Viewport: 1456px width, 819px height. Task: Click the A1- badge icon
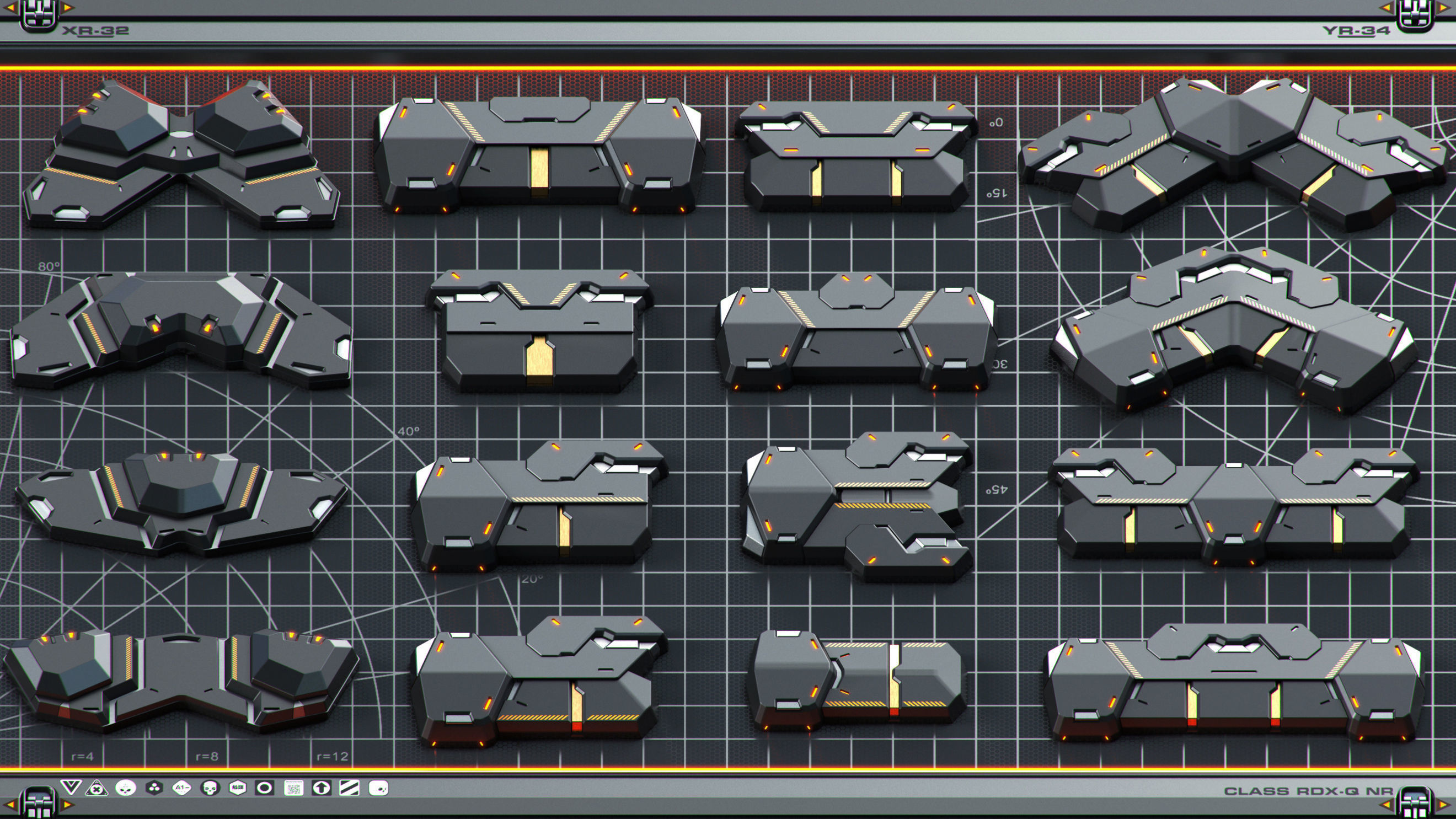coord(182,789)
